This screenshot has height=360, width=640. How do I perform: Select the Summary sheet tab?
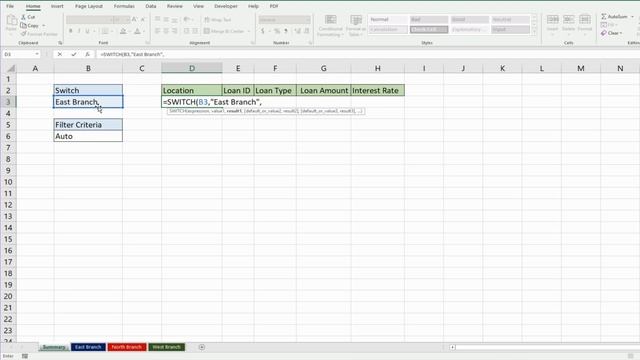tap(54, 347)
